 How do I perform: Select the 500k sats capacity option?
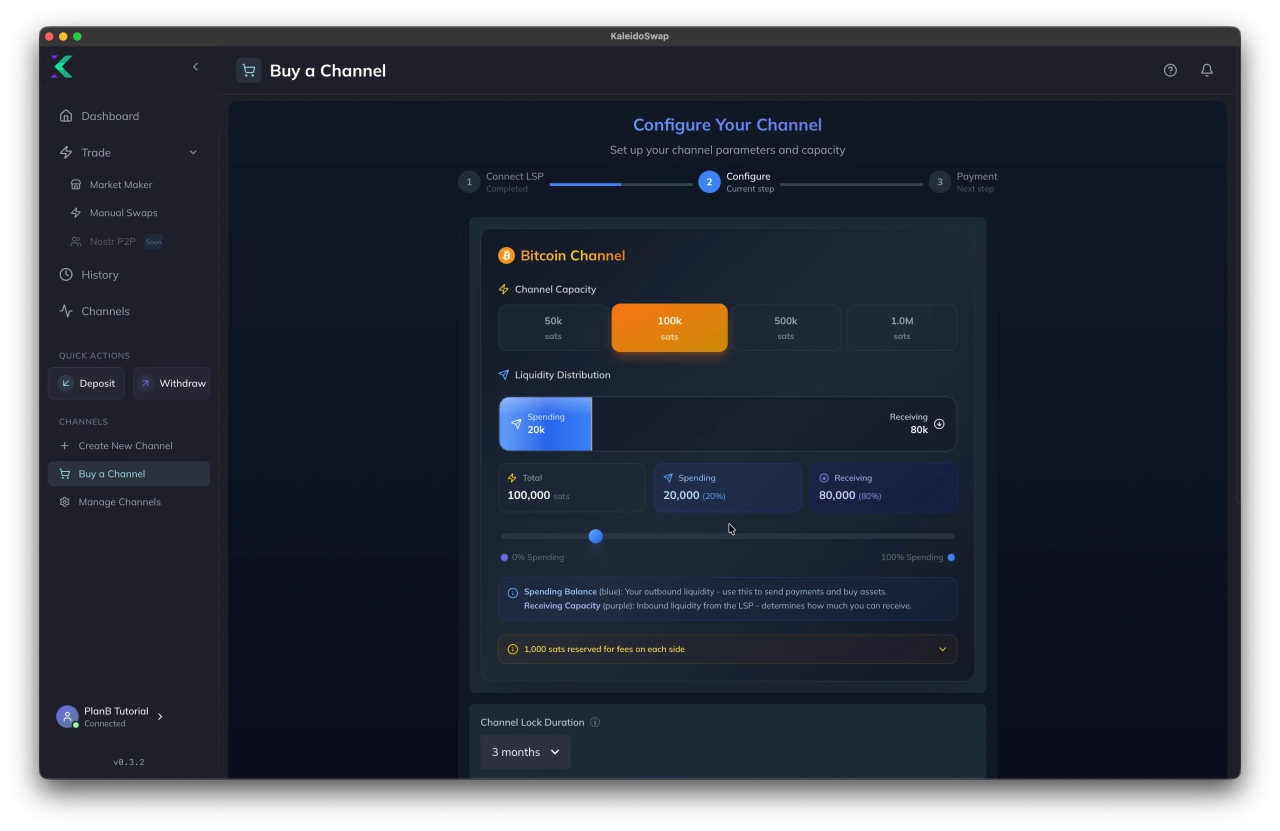[x=786, y=327]
